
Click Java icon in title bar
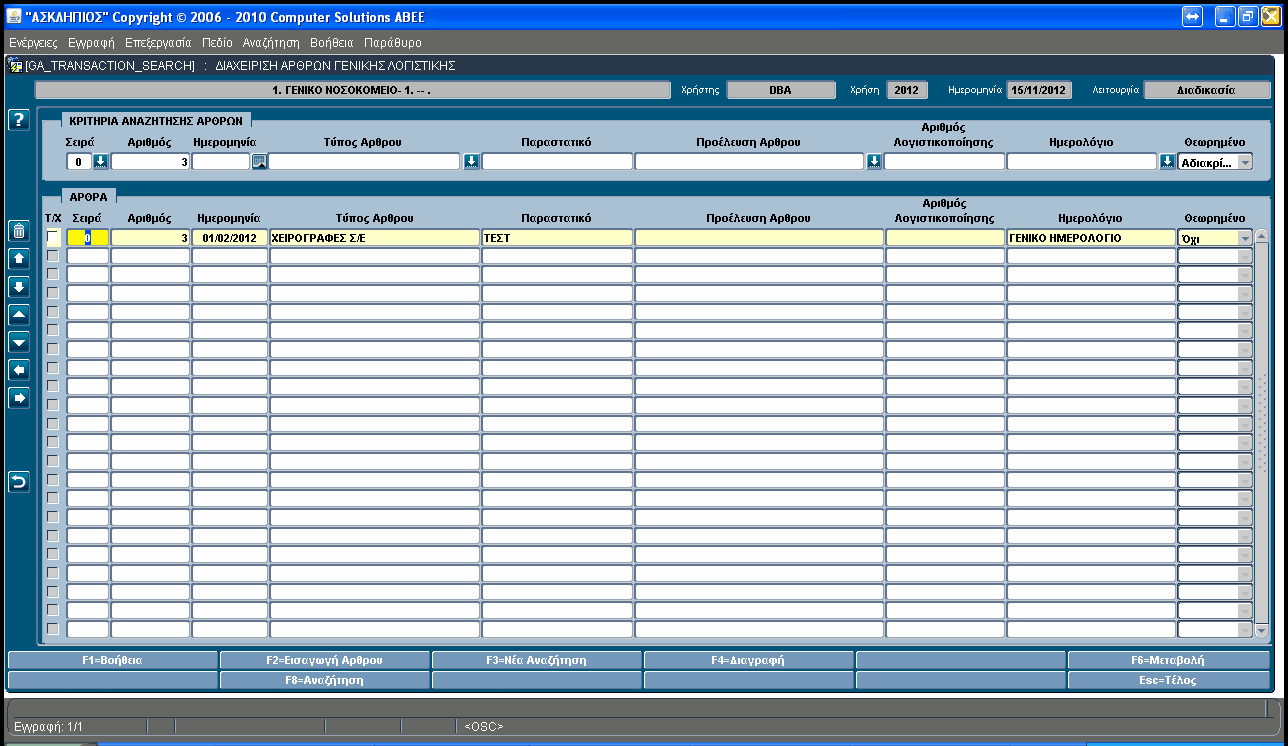[x=14, y=18]
